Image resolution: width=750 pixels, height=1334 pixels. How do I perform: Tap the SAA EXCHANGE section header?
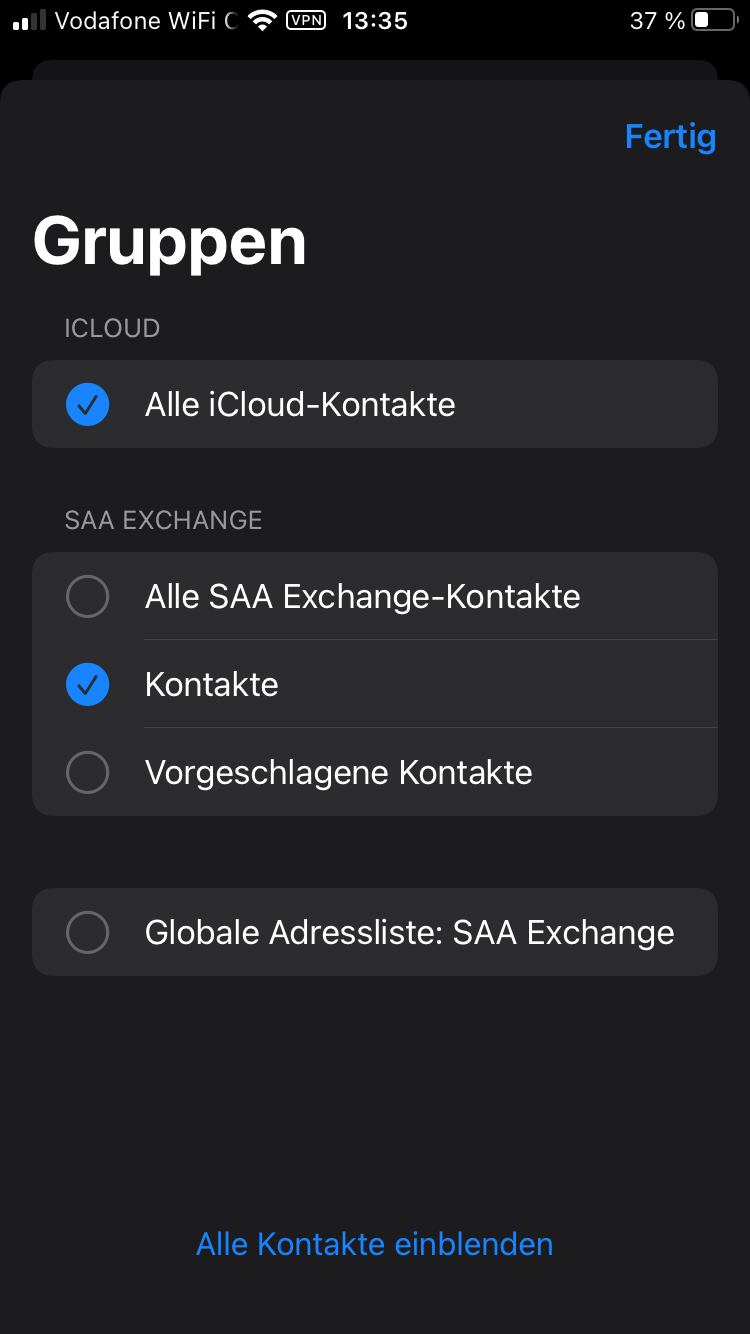point(163,520)
